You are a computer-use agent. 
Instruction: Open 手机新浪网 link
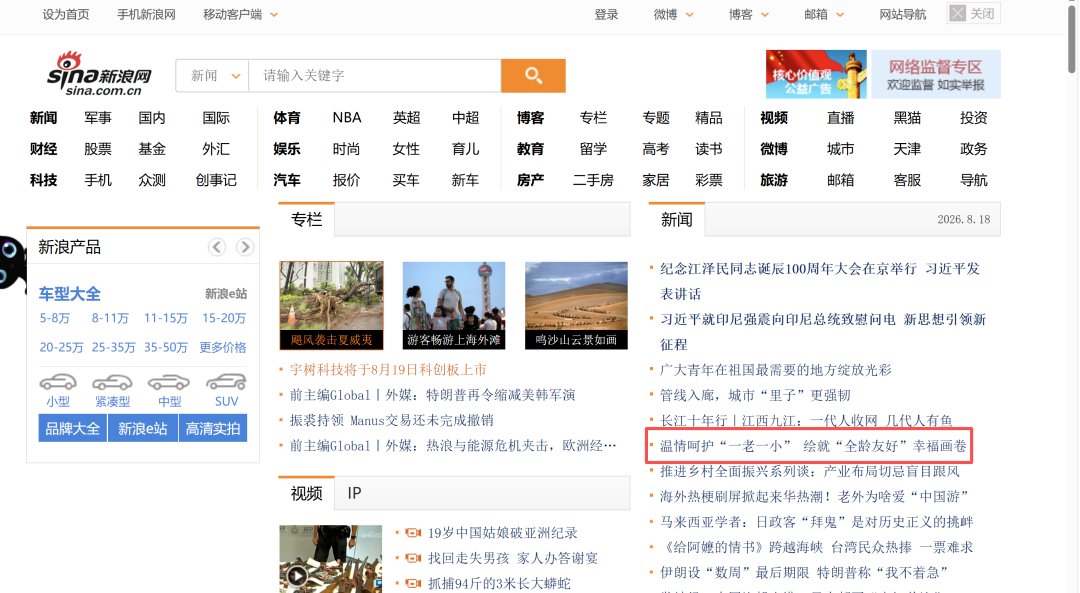pos(146,14)
